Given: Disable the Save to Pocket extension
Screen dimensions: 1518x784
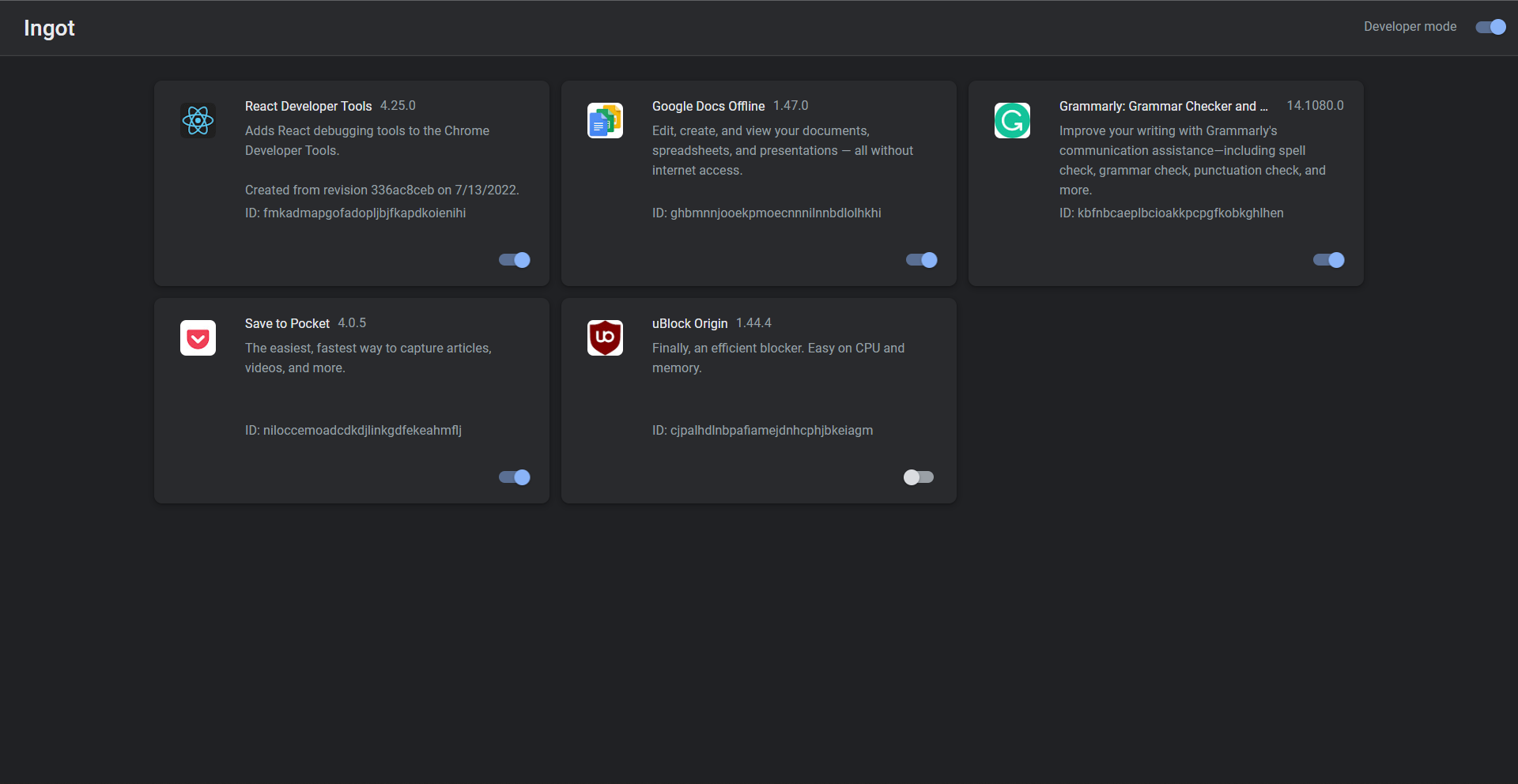Looking at the screenshot, I should point(515,477).
